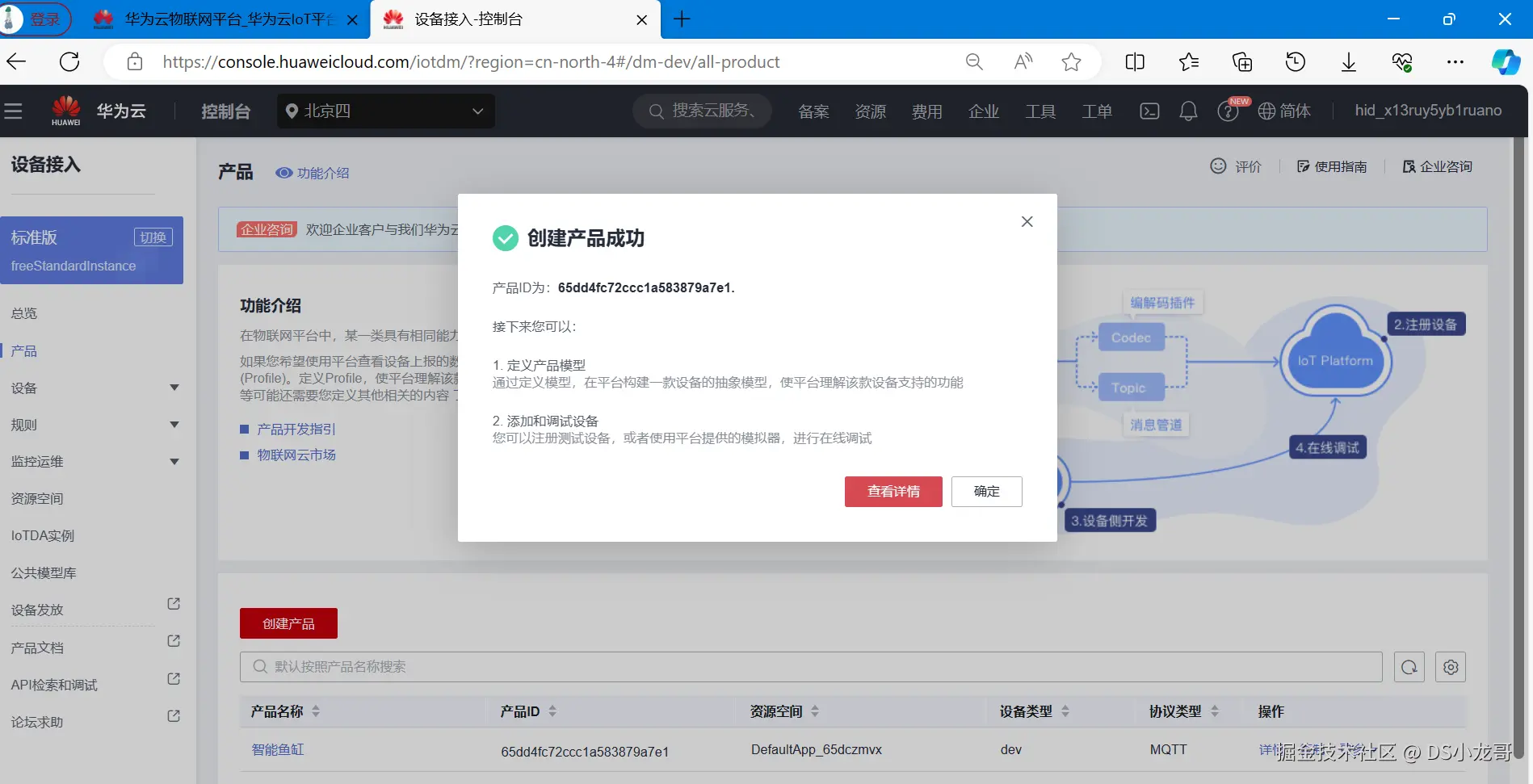This screenshot has width=1533, height=784.
Task: Open browser settings ellipsis menu
Action: pyautogui.click(x=1455, y=61)
